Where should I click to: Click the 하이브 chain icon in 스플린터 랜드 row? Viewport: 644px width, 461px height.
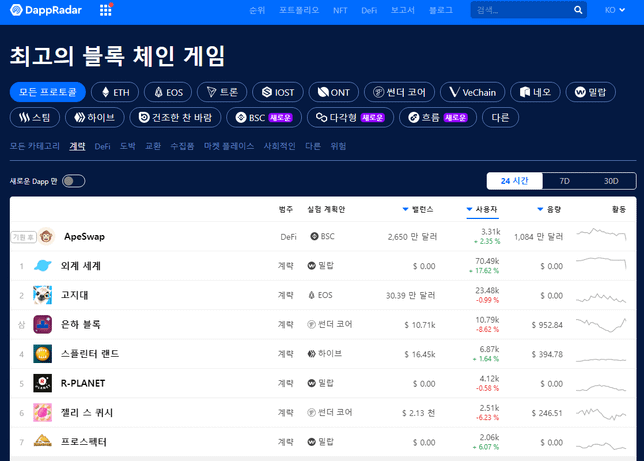point(311,354)
